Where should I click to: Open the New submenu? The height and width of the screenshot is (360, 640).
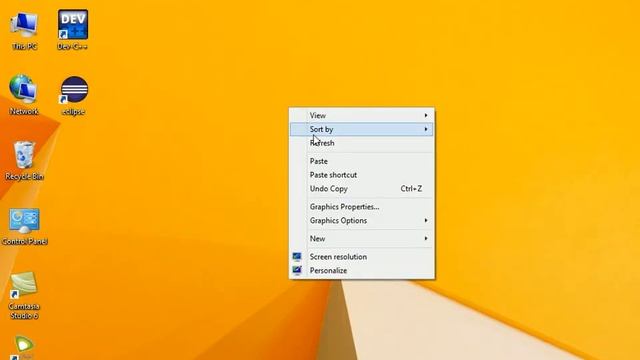[x=362, y=239]
